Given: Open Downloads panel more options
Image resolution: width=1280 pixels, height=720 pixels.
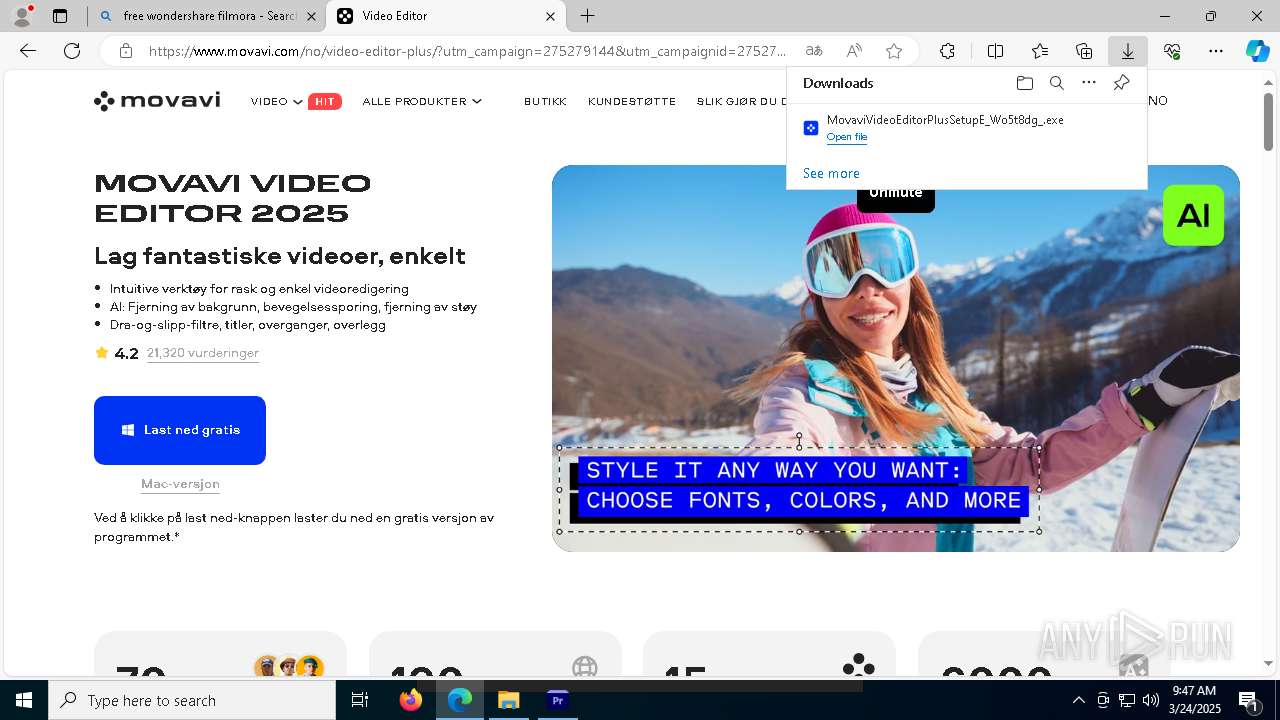Looking at the screenshot, I should tap(1089, 83).
